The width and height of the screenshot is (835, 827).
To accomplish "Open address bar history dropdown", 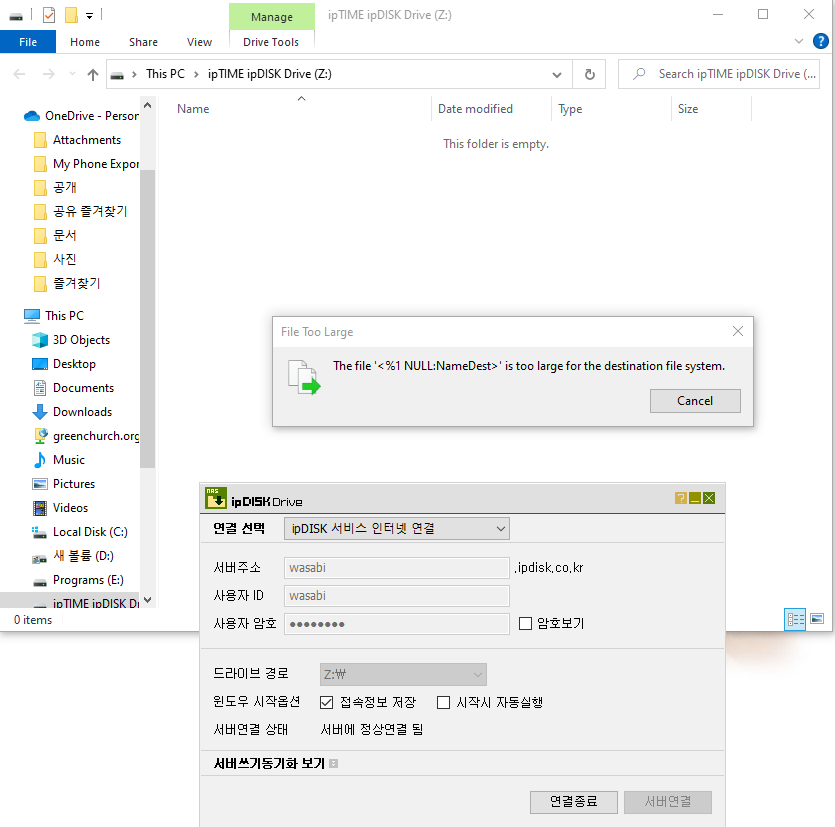I will (556, 75).
